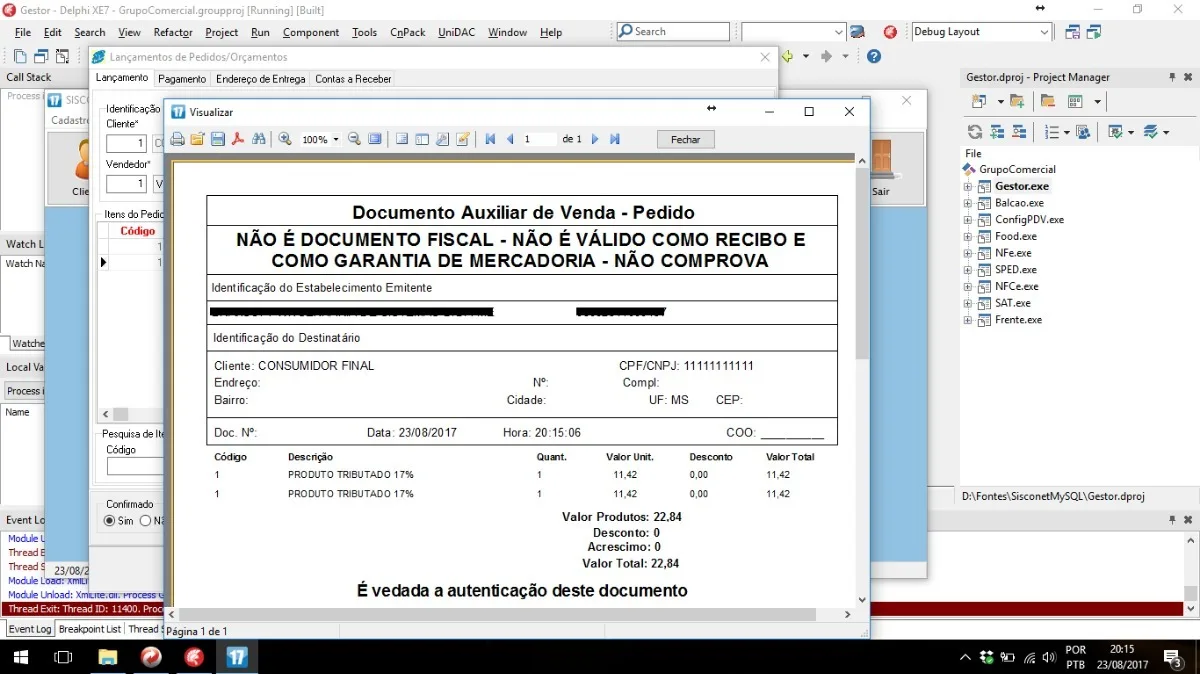
Task: Open the zoom 100% dropdown in preview
Action: (x=335, y=140)
